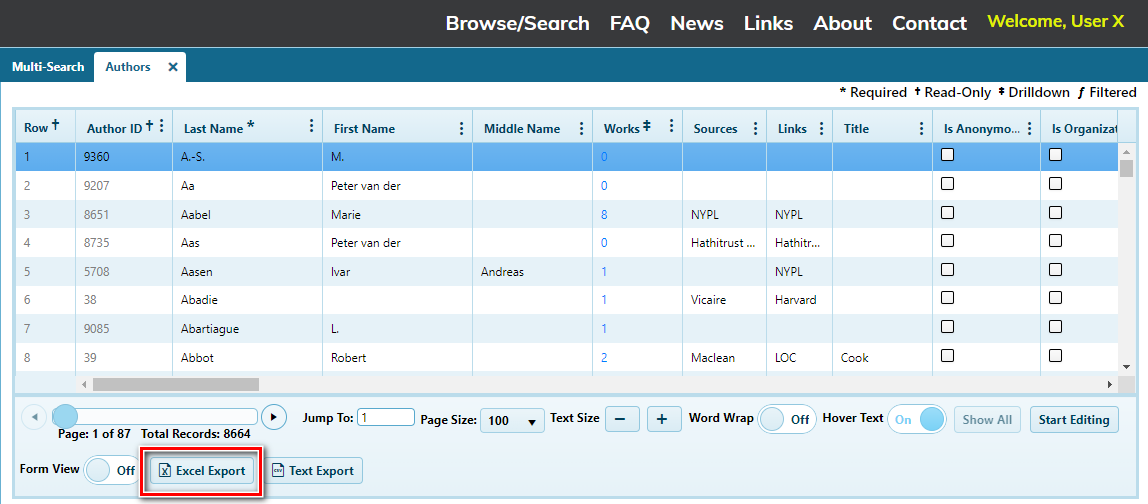Screen dimensions: 1148x504
Task: Switch to the Multi-Search tab
Action: click(48, 67)
